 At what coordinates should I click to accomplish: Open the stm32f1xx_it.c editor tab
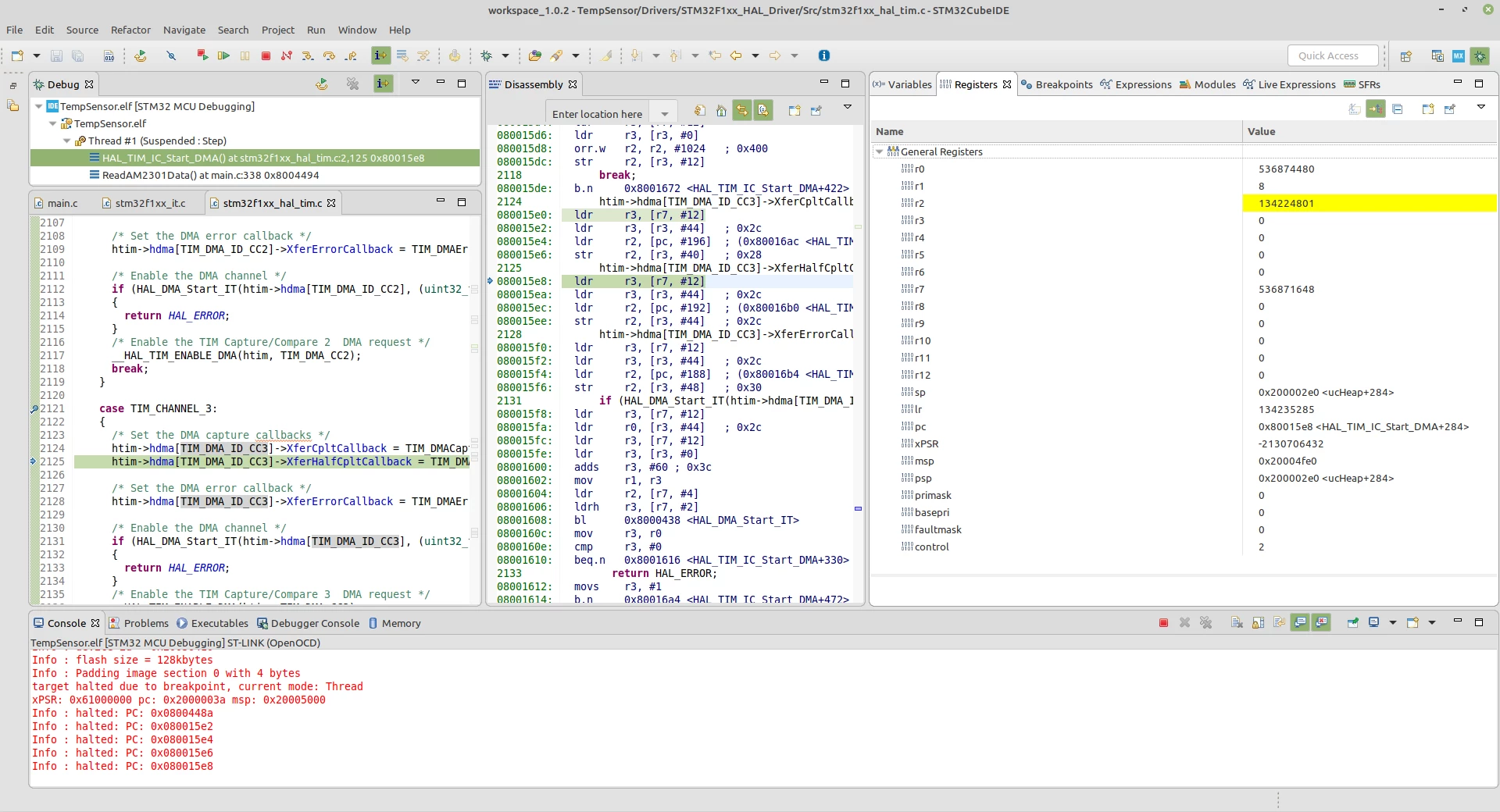[x=144, y=203]
